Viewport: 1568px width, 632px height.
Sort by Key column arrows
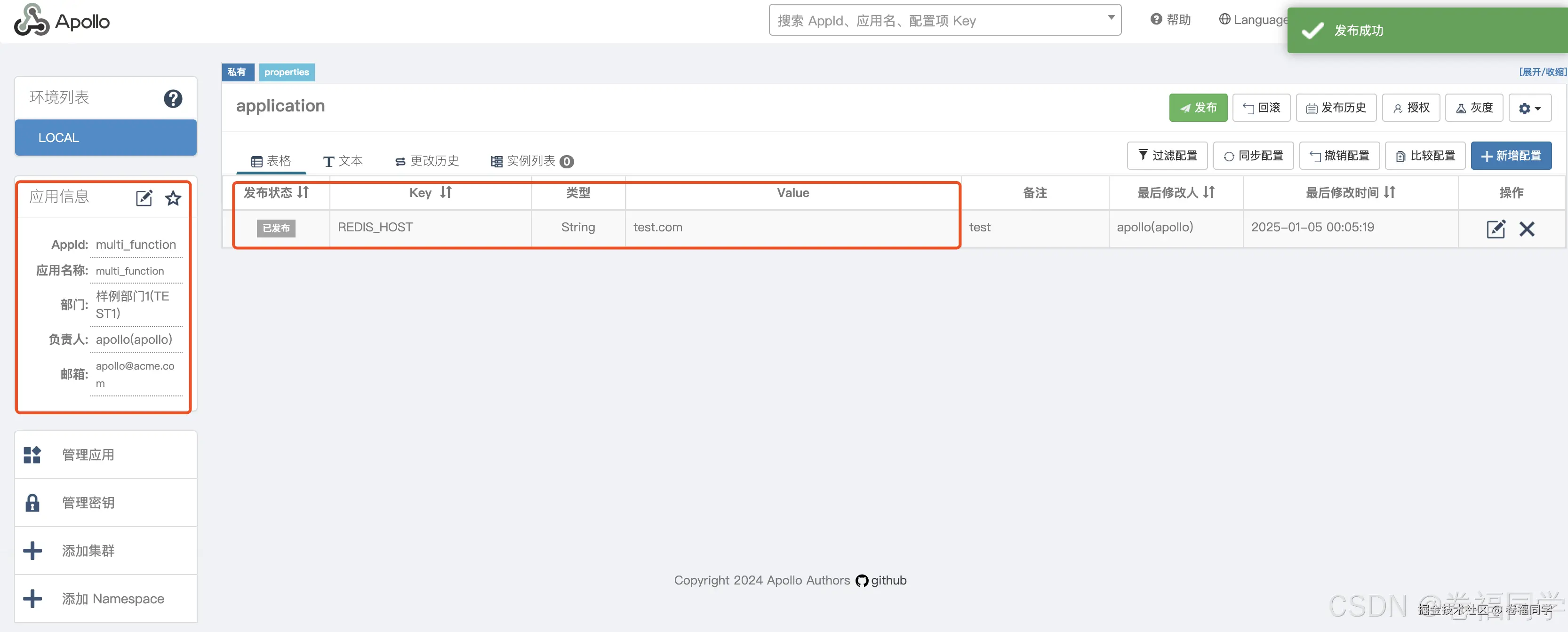(446, 192)
